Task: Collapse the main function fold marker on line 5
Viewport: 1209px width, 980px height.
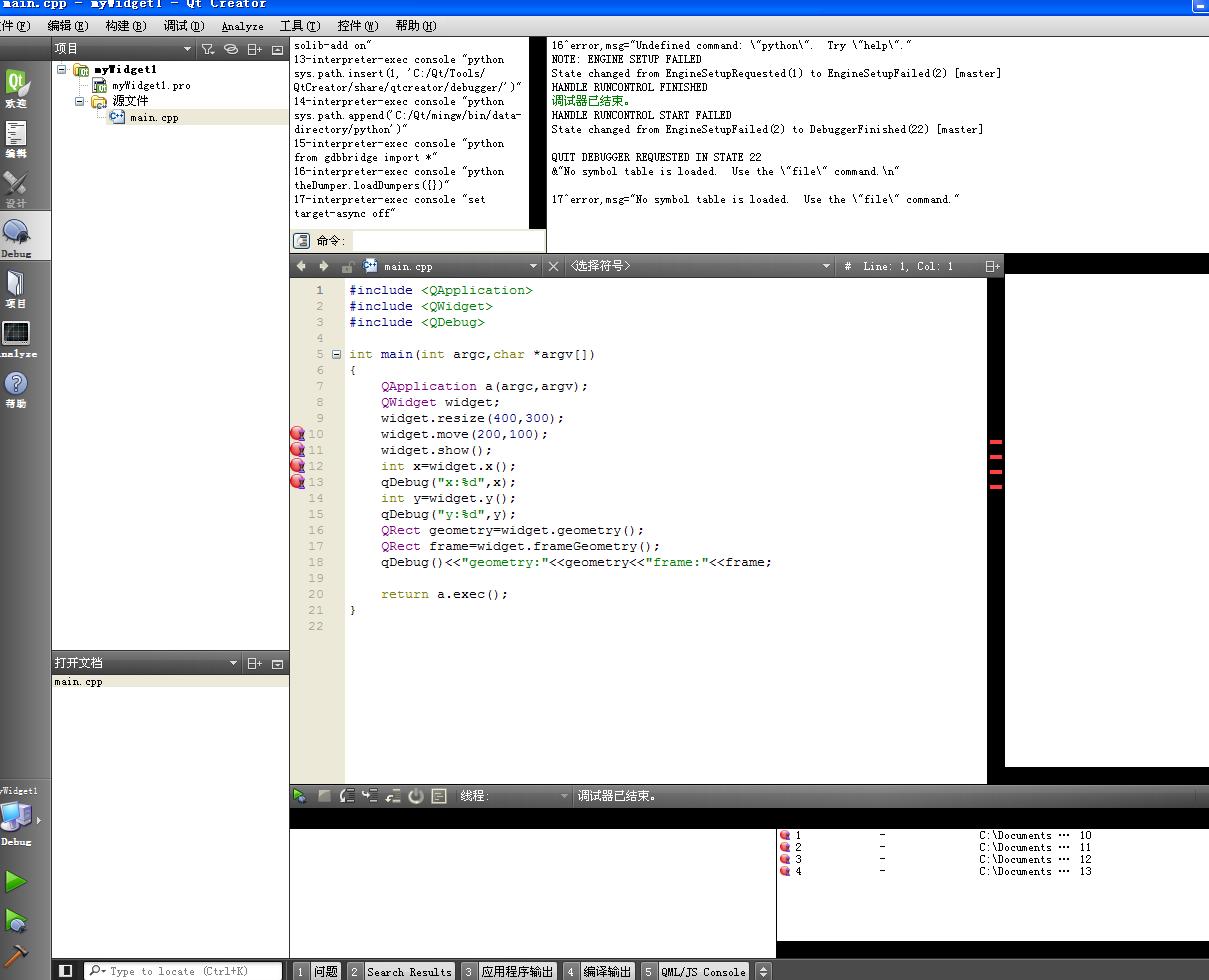Action: 337,354
